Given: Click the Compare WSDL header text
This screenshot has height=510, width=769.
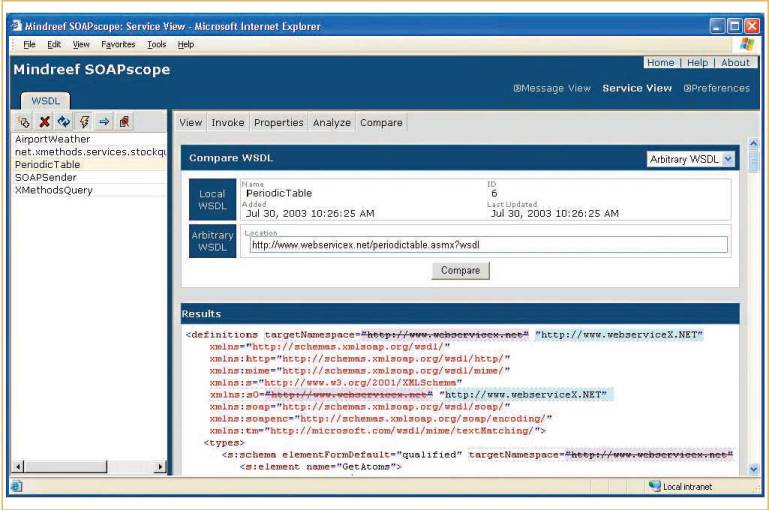Looking at the screenshot, I should 231,158.
